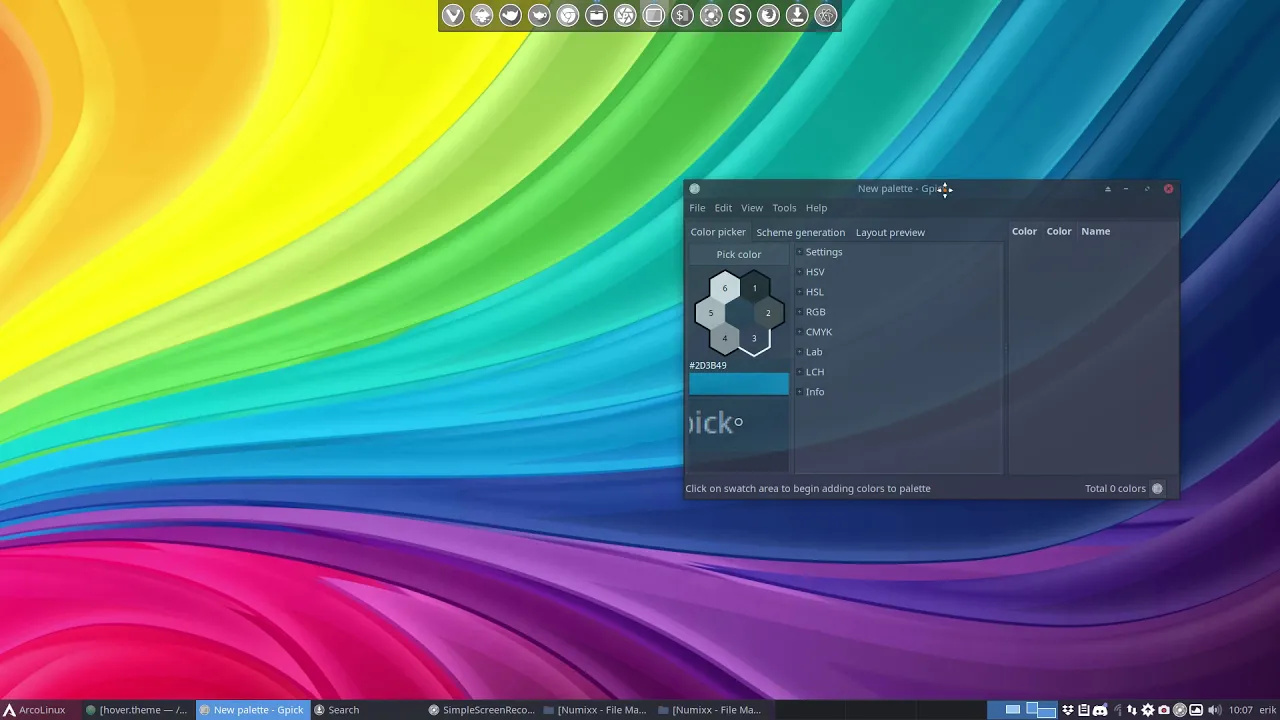
Task: Click the picture frame tray icon
Action: (1196, 710)
